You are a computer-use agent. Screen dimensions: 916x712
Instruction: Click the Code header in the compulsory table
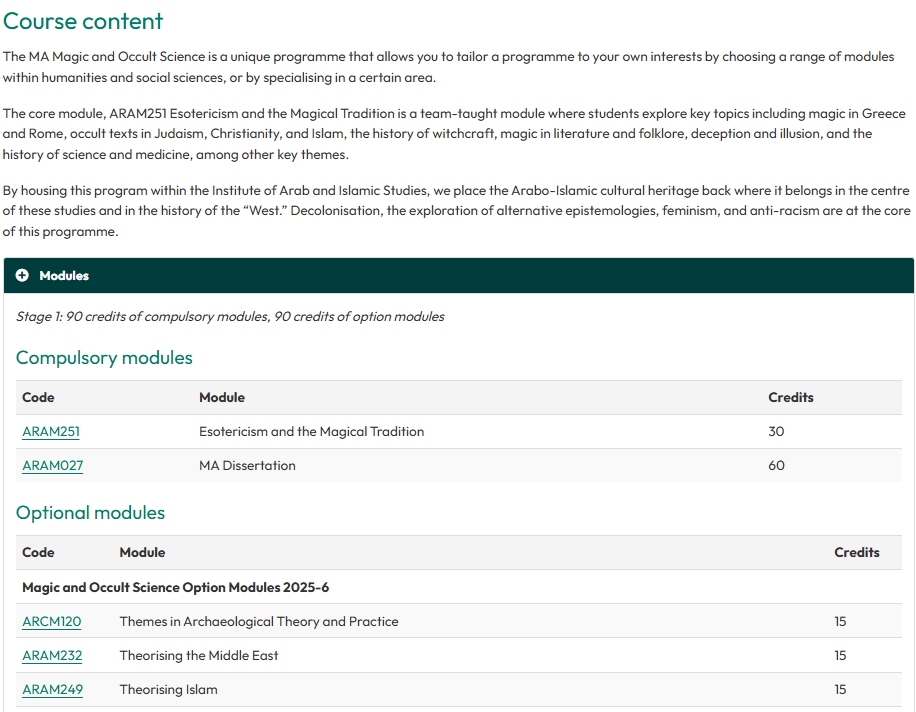click(x=38, y=398)
